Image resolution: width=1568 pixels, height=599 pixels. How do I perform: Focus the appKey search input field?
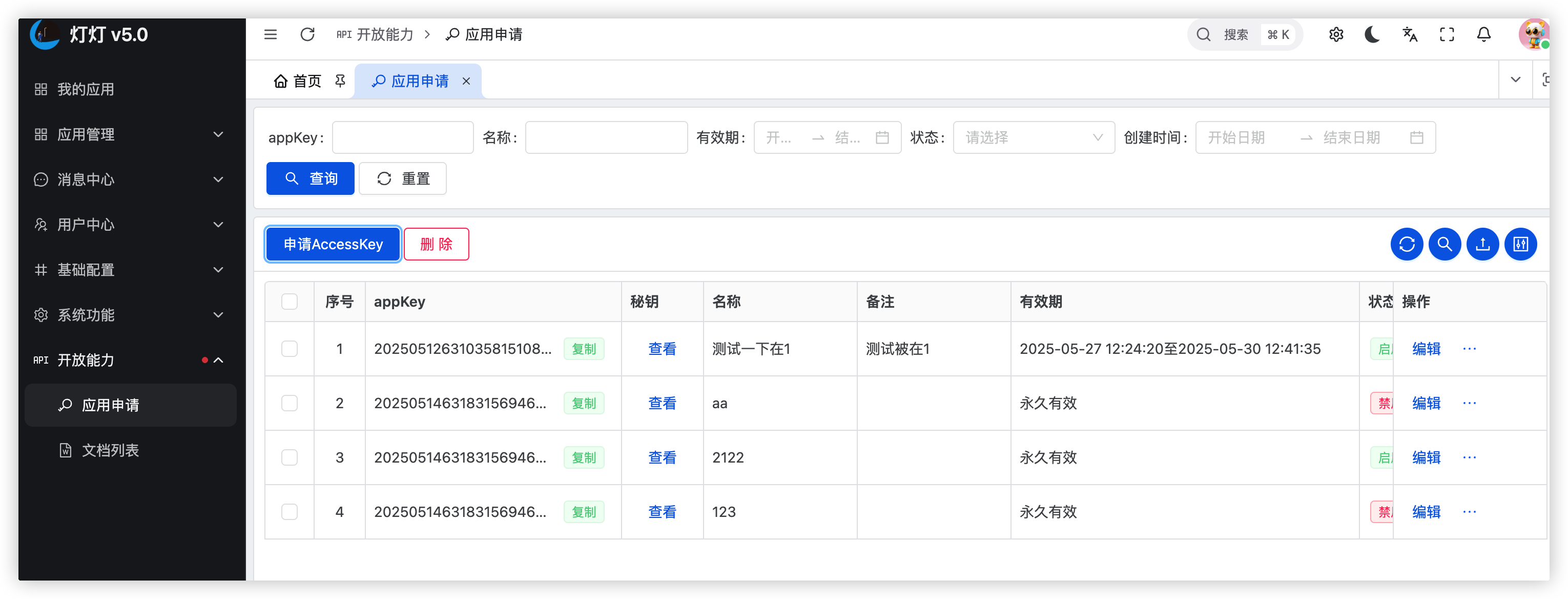402,138
